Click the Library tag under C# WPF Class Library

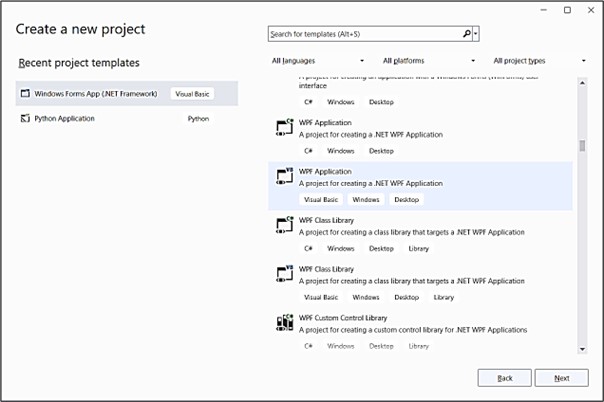(x=419, y=249)
